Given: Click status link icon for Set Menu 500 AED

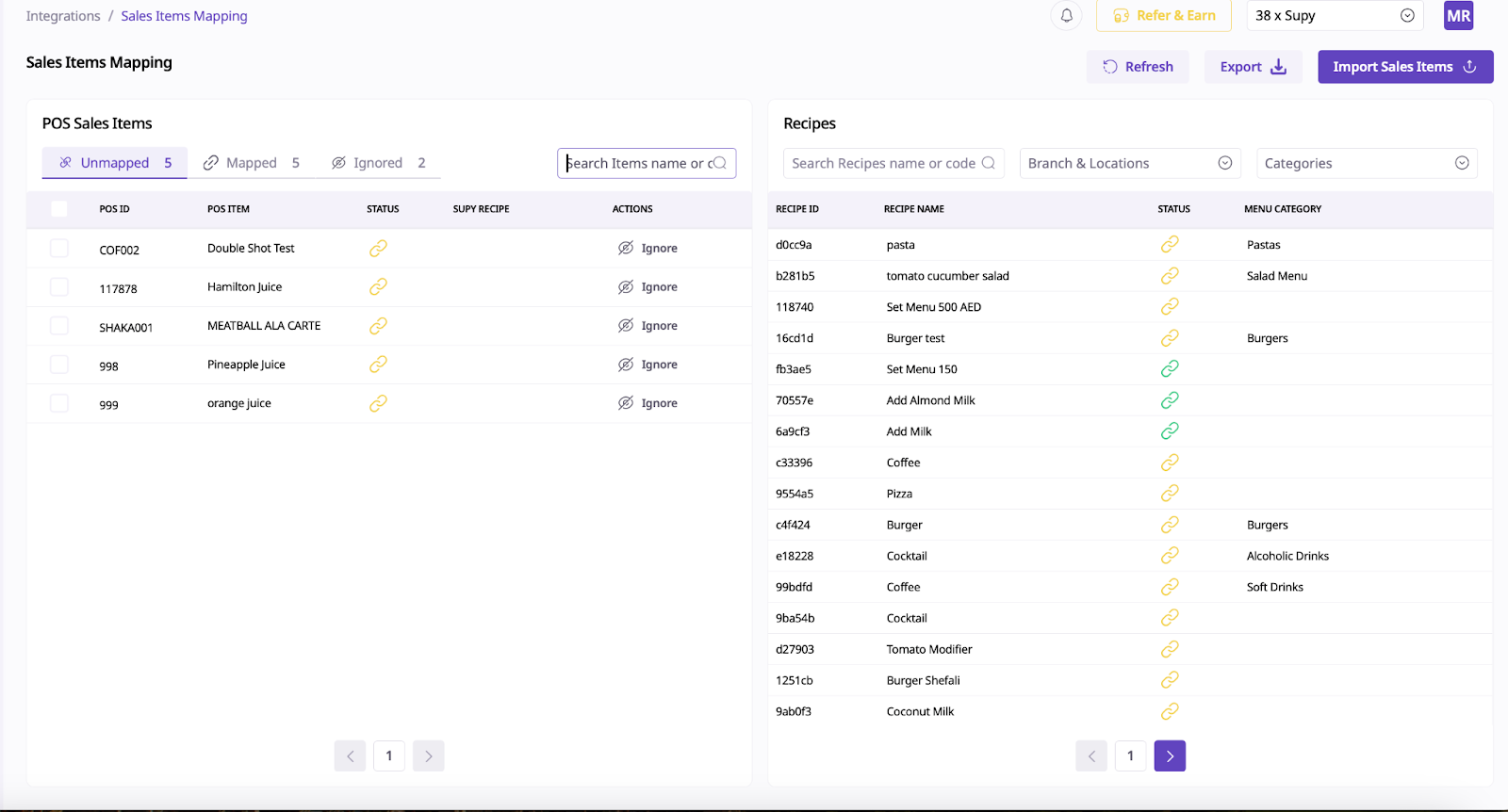Looking at the screenshot, I should (1170, 307).
